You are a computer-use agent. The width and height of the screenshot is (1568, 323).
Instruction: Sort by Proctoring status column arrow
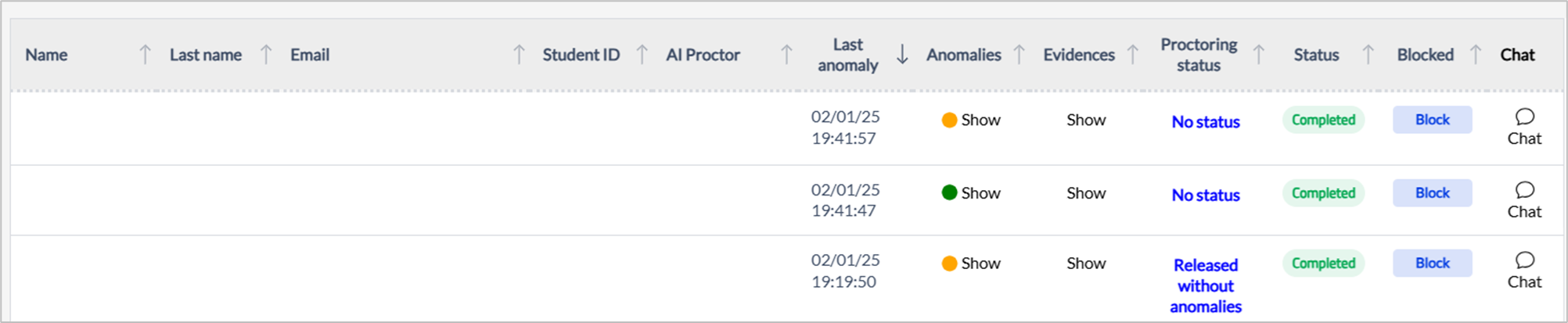click(x=1258, y=55)
